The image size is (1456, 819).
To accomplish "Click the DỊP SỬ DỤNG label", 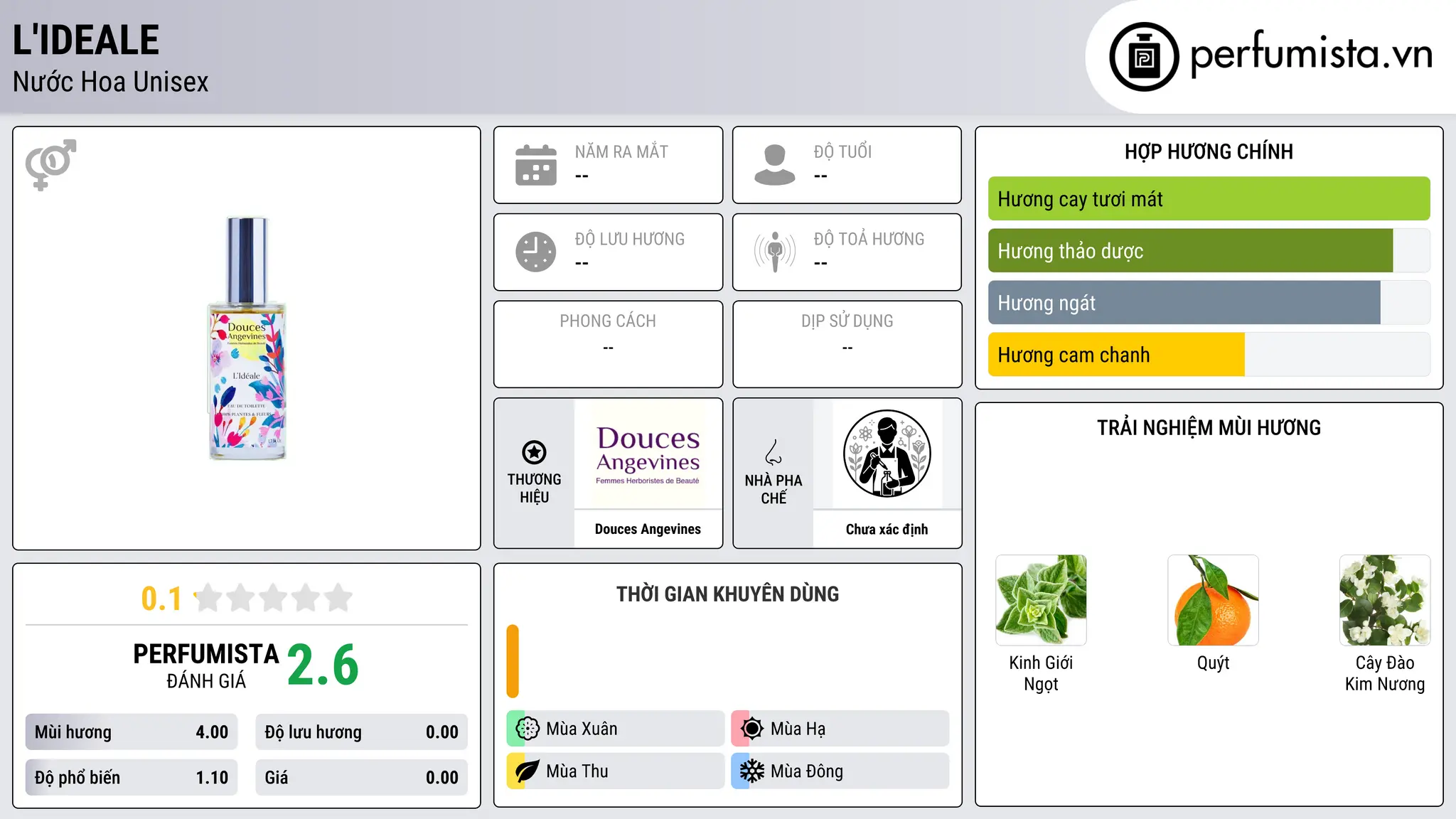I will click(x=847, y=321).
